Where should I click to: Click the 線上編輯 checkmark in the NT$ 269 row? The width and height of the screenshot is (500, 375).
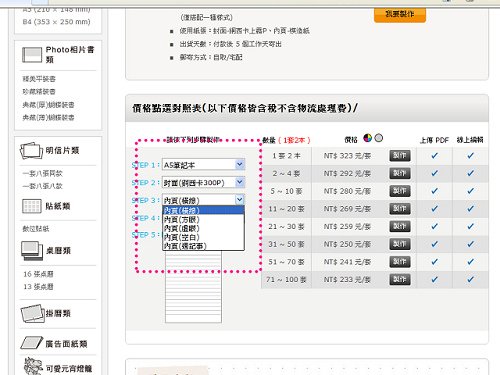tap(470, 209)
